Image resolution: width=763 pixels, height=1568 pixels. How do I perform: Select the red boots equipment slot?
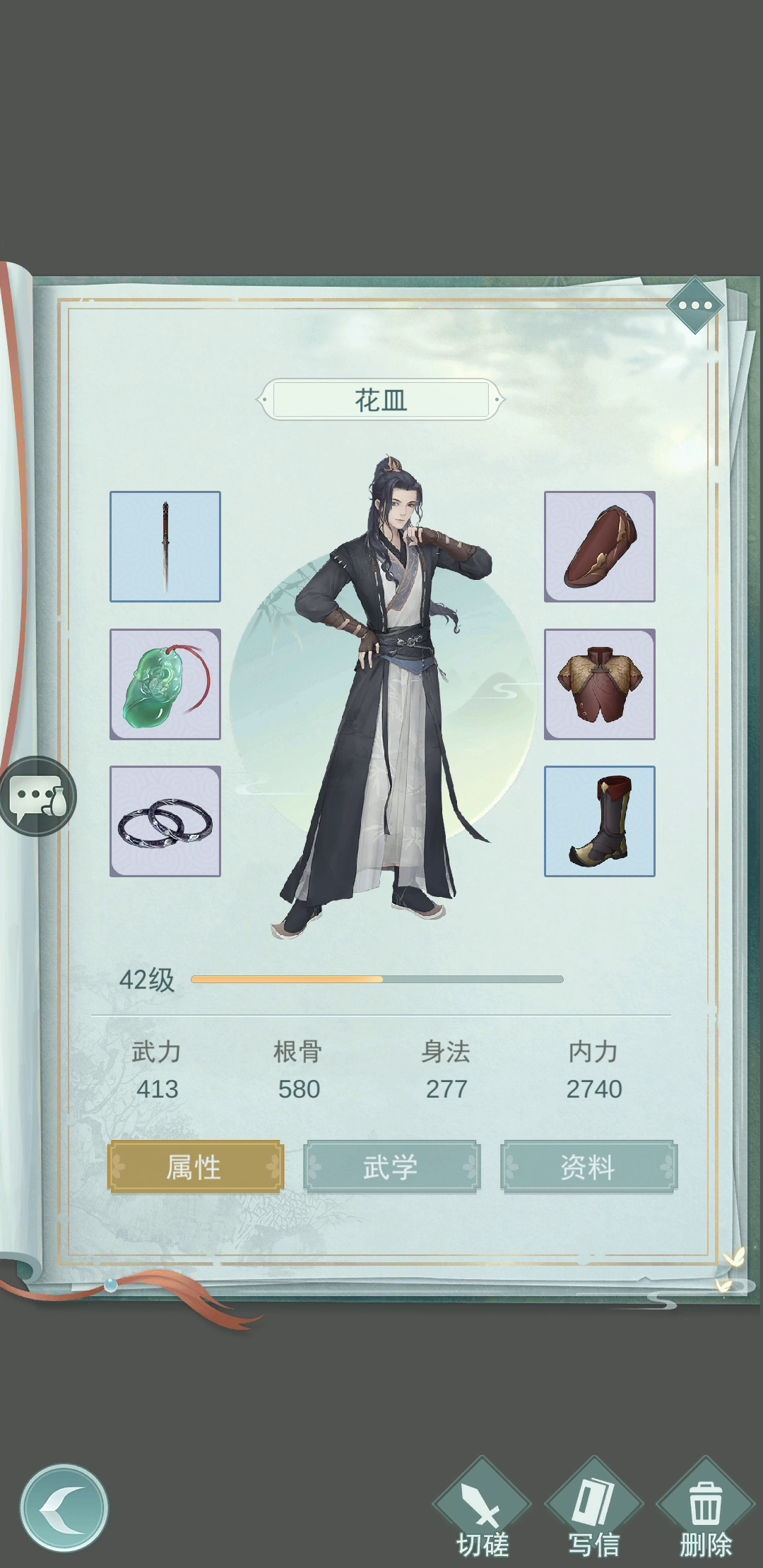coord(600,821)
